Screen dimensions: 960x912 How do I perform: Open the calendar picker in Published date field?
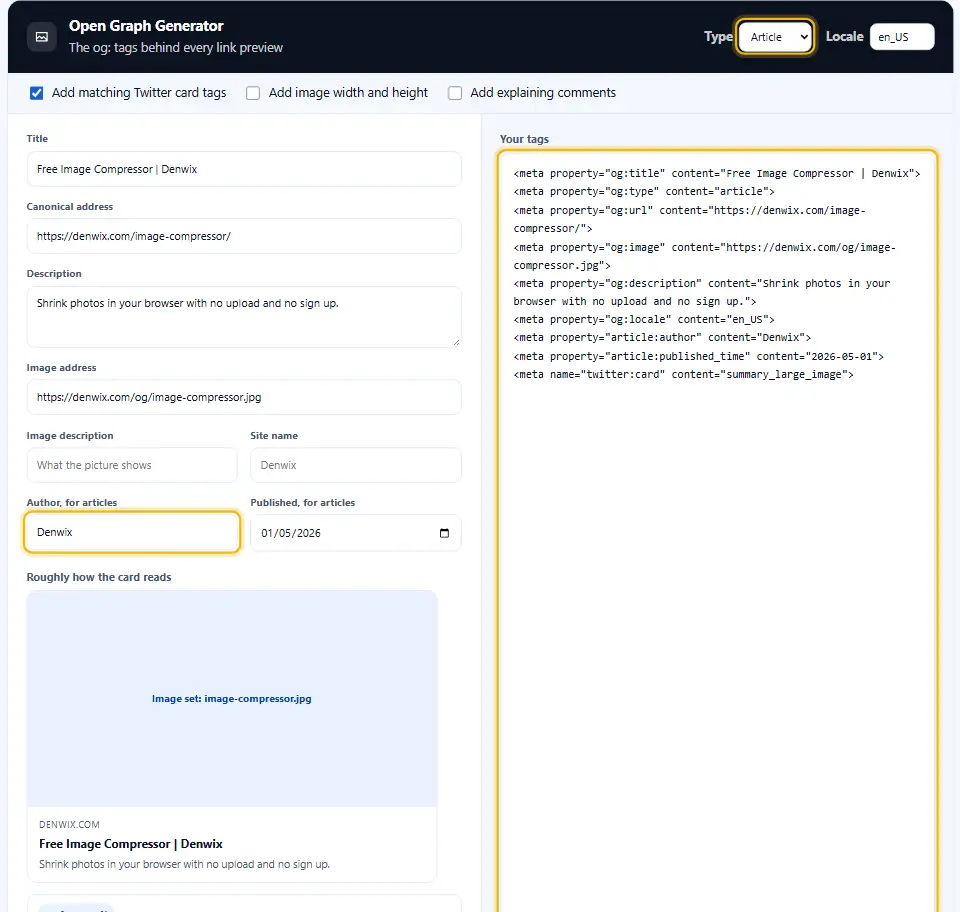(x=444, y=533)
